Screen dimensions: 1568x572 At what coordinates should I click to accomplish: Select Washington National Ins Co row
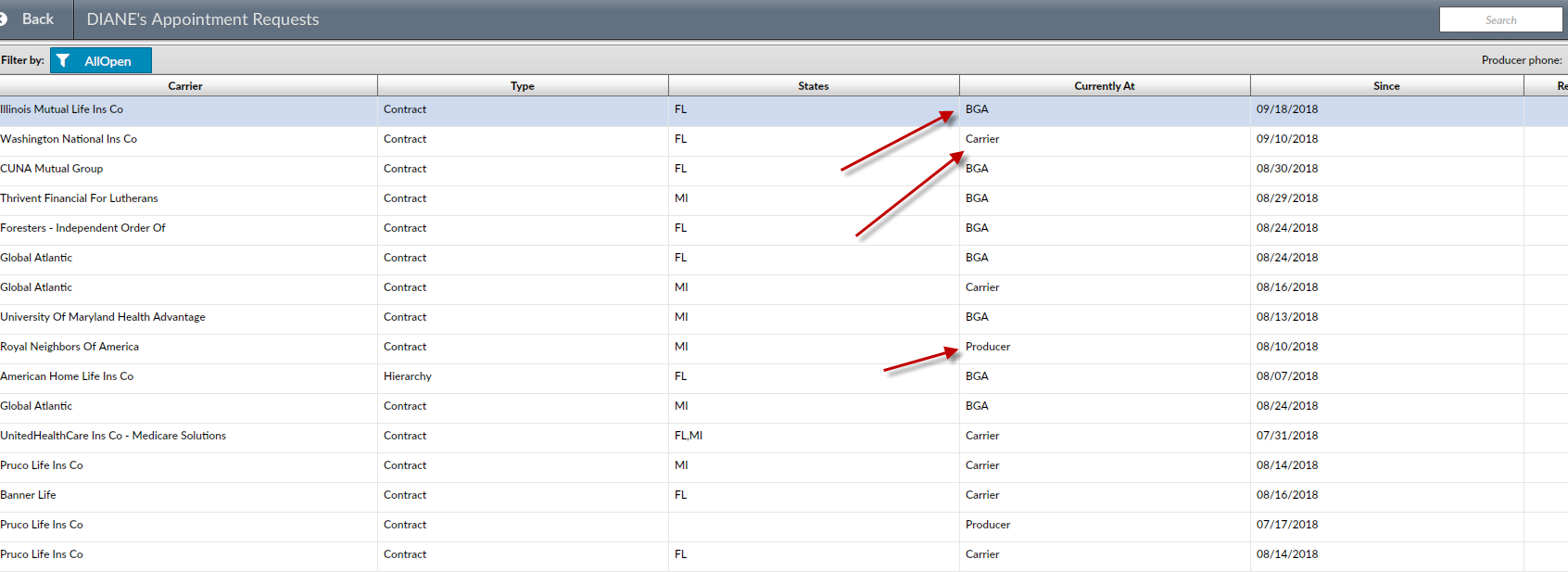coord(784,141)
